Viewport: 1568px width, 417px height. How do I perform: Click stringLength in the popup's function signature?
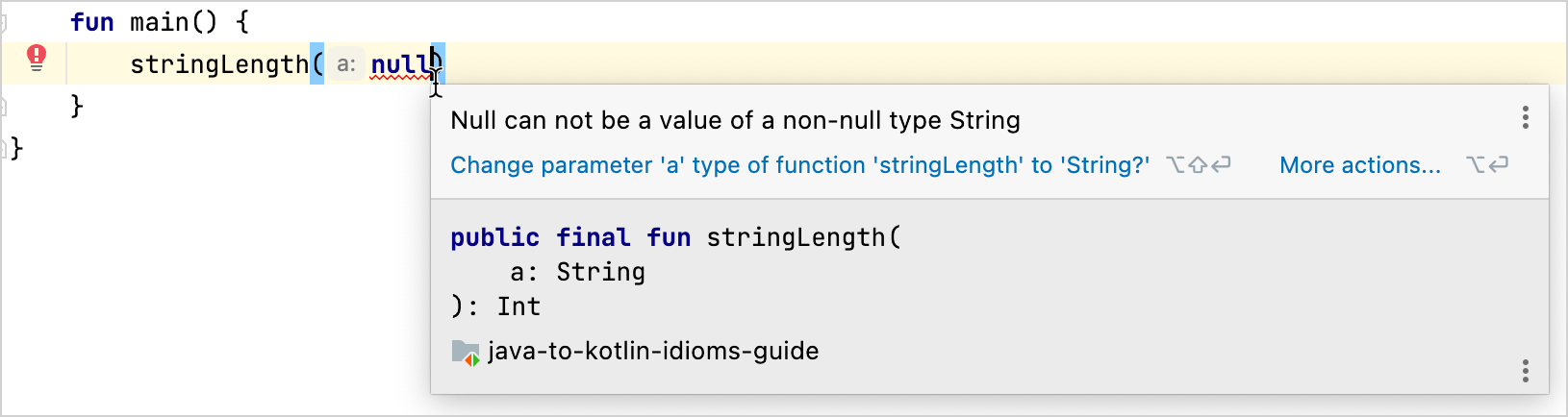pyautogui.click(x=797, y=237)
